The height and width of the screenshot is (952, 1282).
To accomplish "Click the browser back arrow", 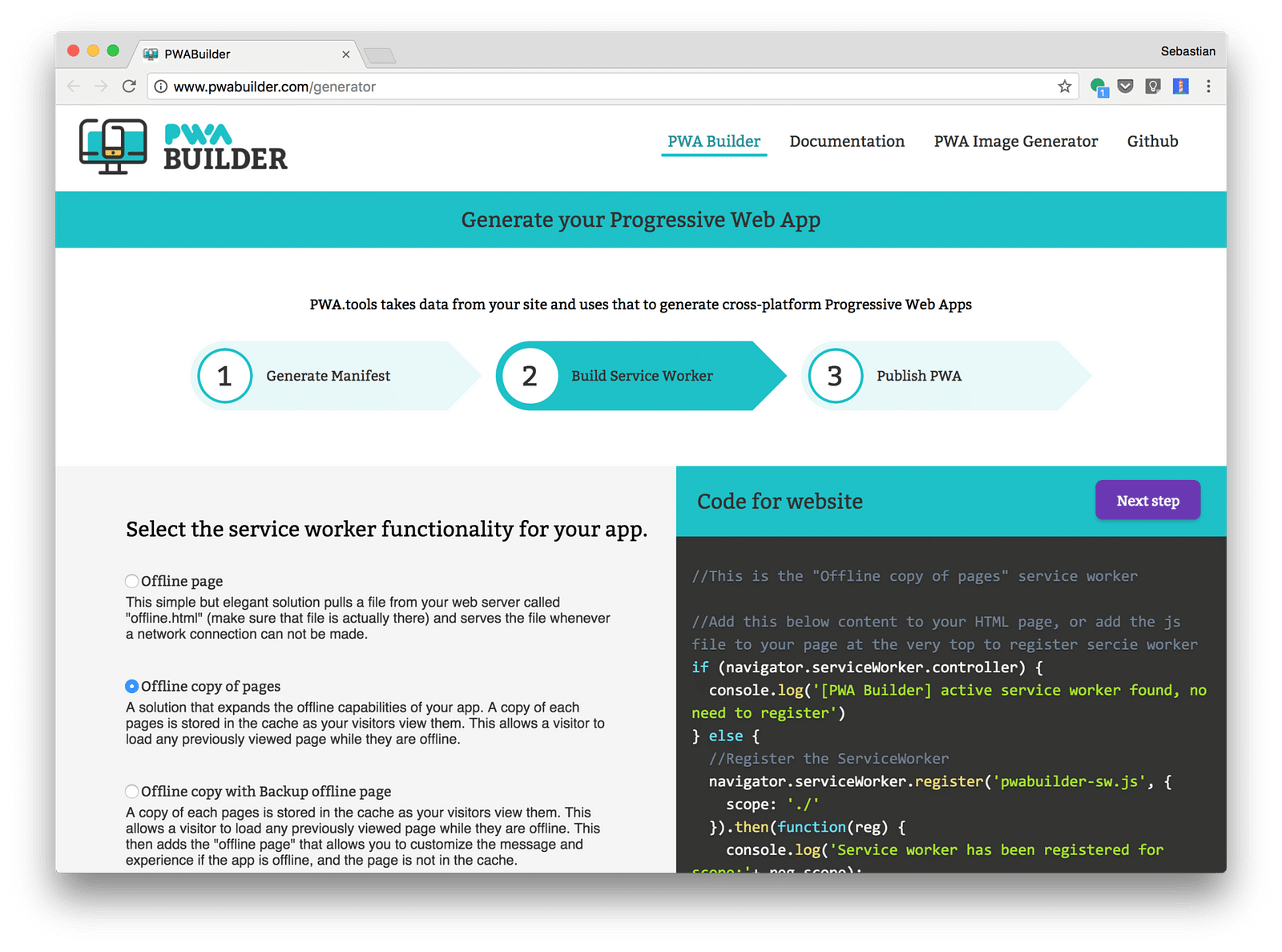I will pyautogui.click(x=74, y=87).
